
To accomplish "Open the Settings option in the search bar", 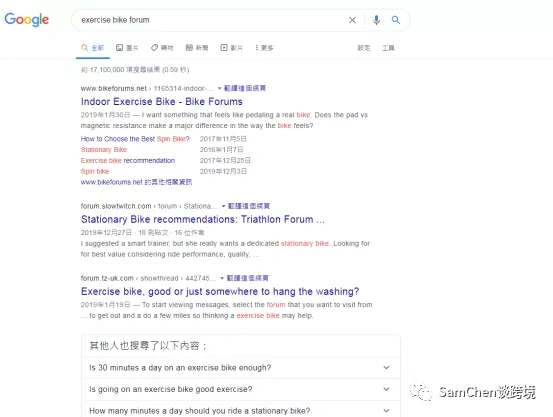I will coord(364,48).
